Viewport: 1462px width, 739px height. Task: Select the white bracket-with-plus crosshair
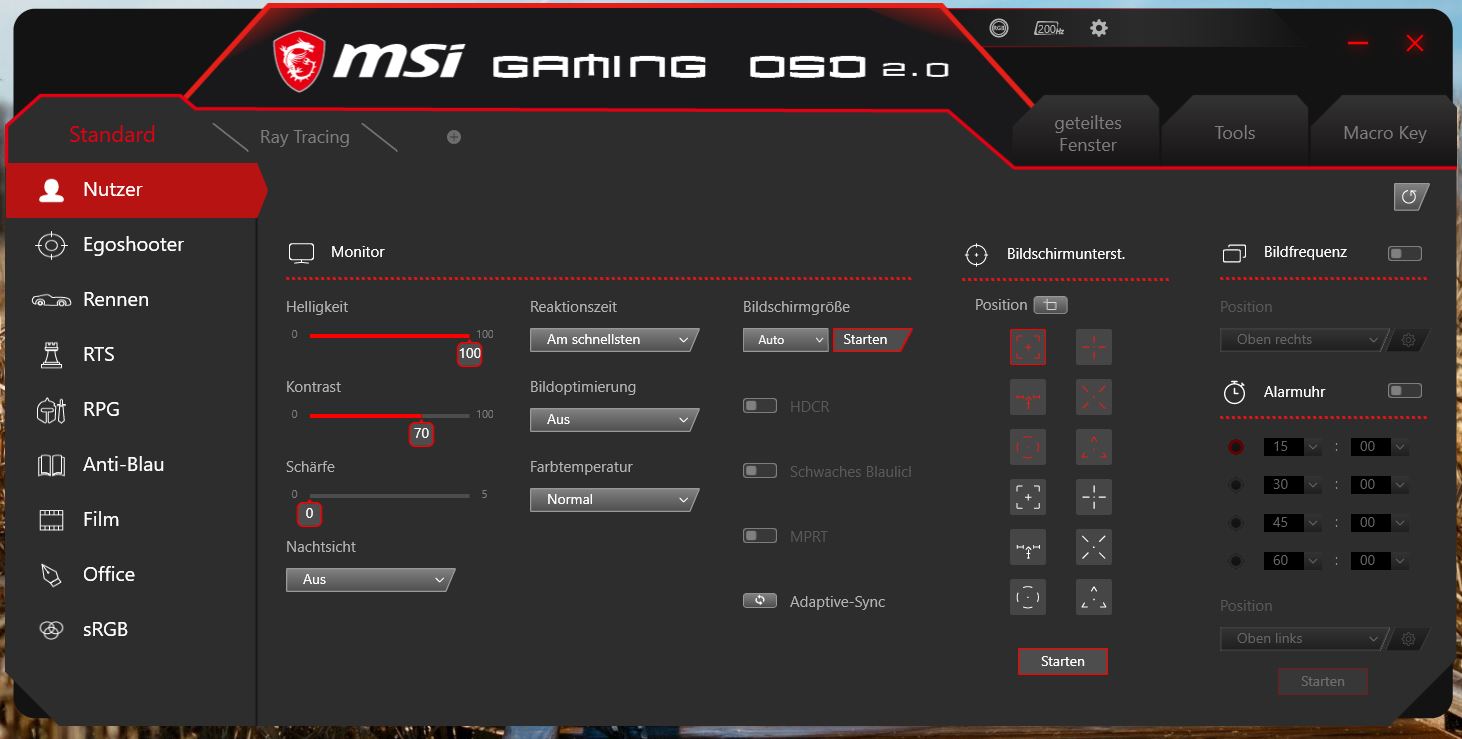pos(1028,497)
